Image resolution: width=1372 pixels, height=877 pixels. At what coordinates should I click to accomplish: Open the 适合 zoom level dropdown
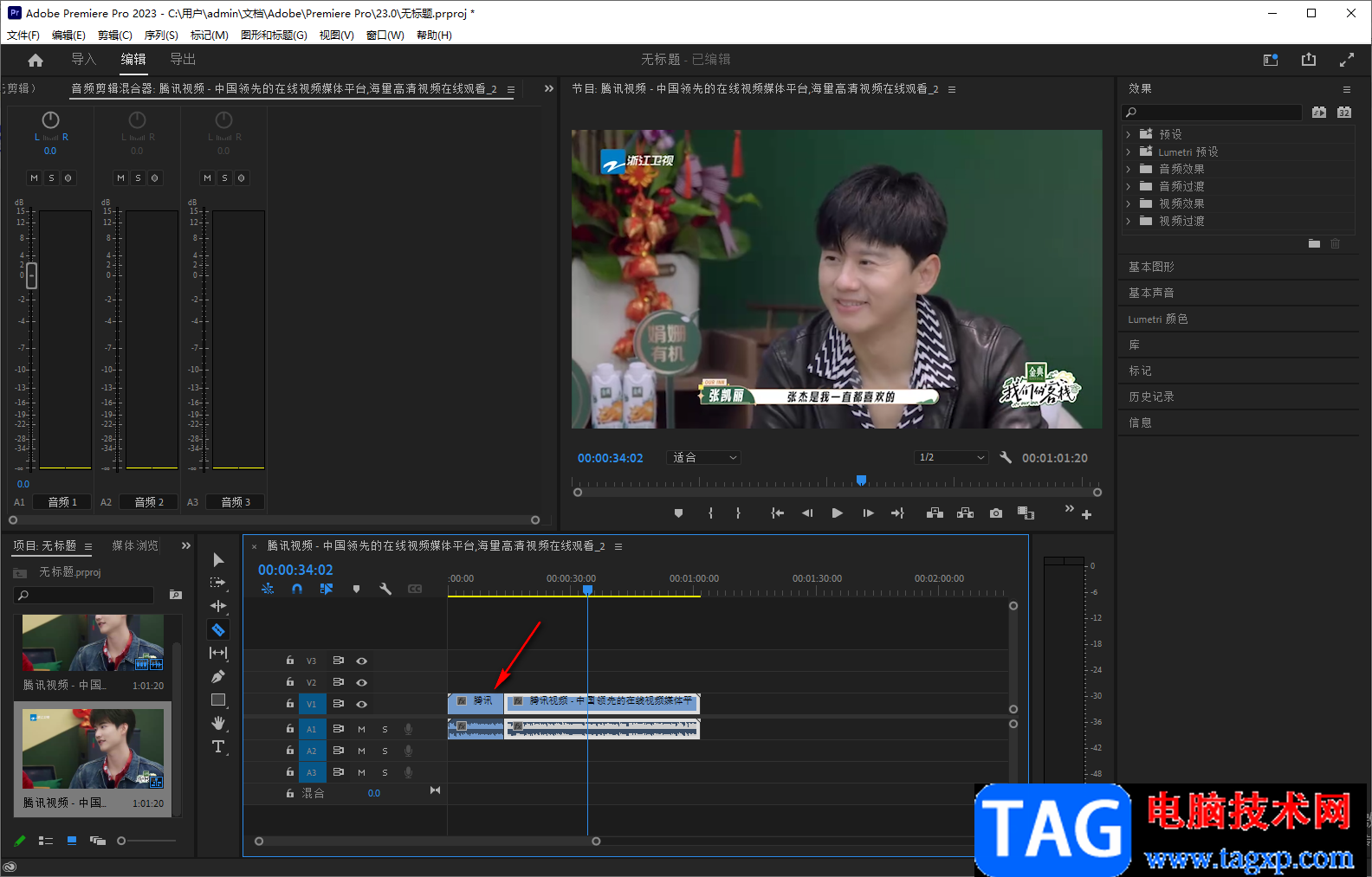702,457
